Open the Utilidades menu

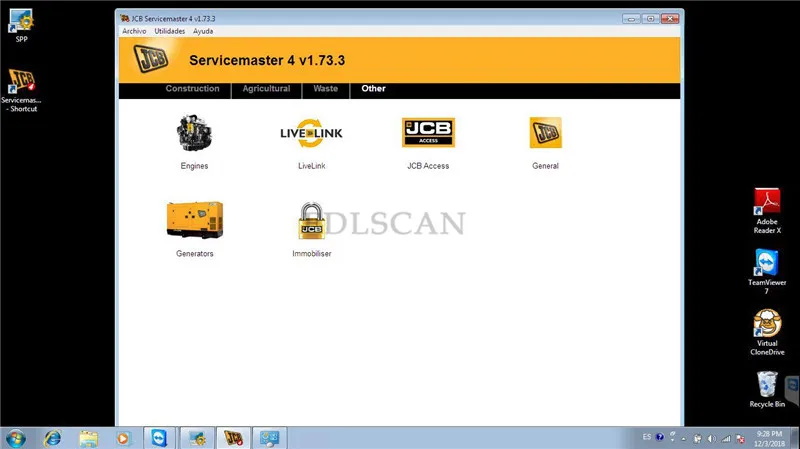(x=170, y=31)
